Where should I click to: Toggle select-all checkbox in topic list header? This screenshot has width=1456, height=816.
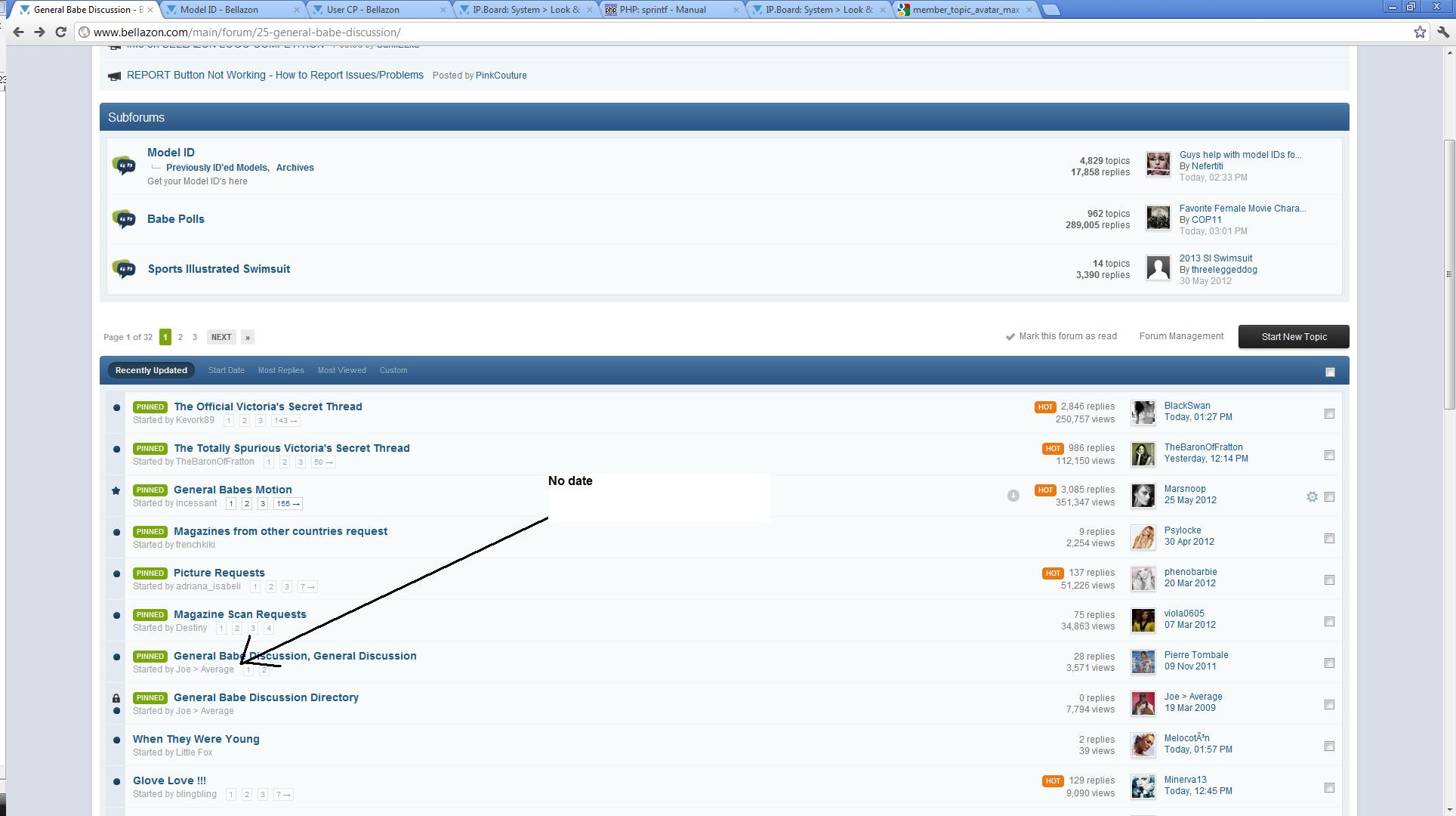[x=1330, y=372]
